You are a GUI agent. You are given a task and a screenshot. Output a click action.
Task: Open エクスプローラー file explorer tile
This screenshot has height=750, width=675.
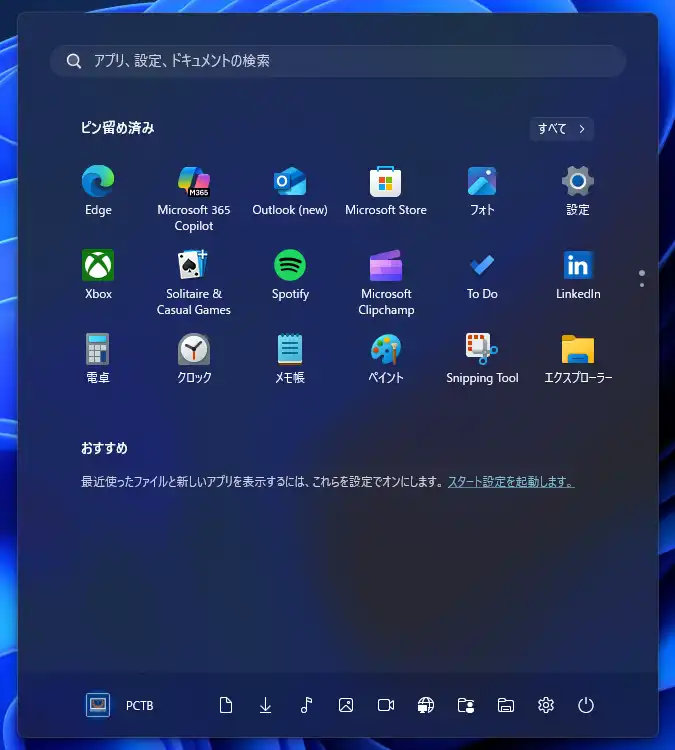(x=578, y=359)
